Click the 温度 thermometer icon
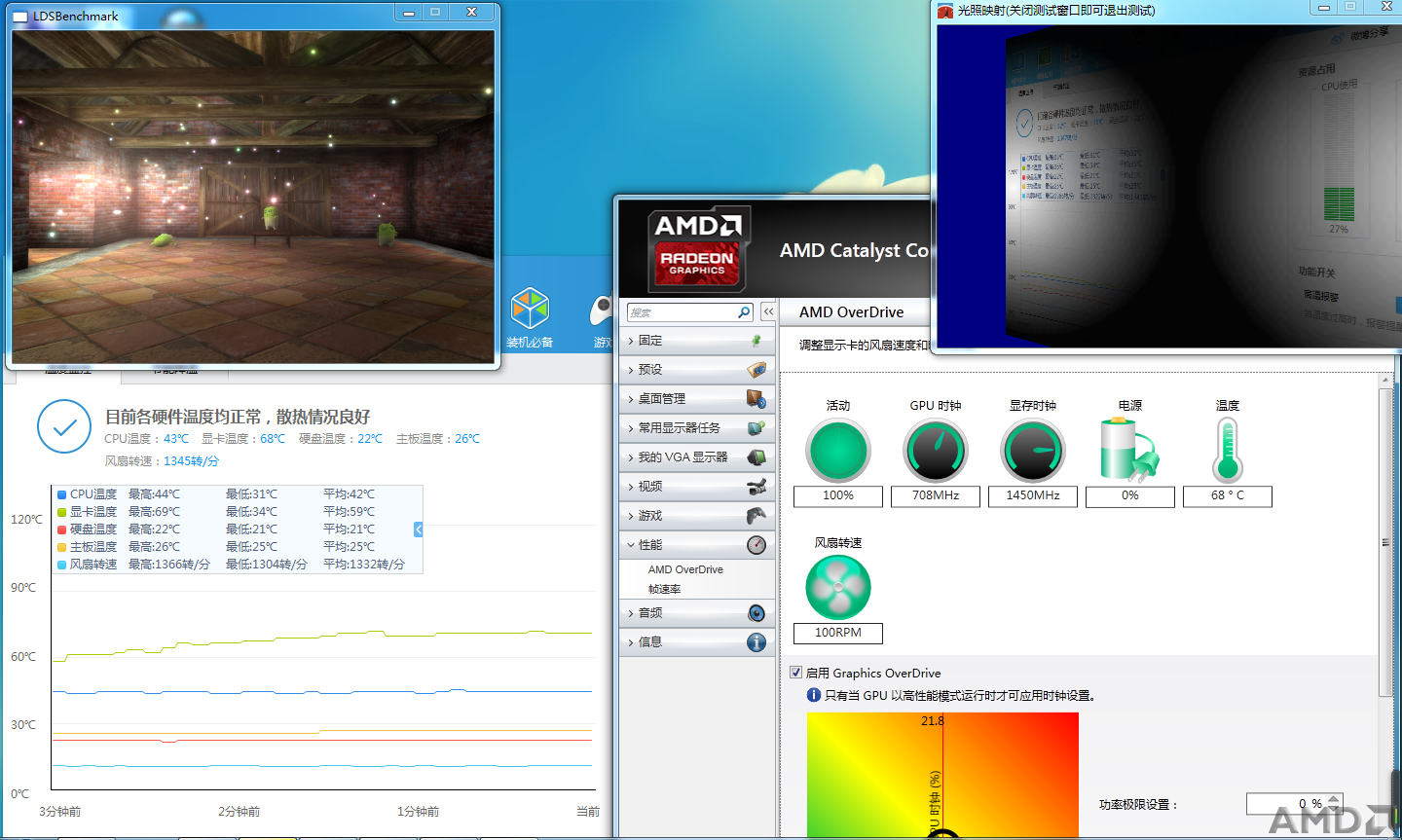 coord(1228,450)
